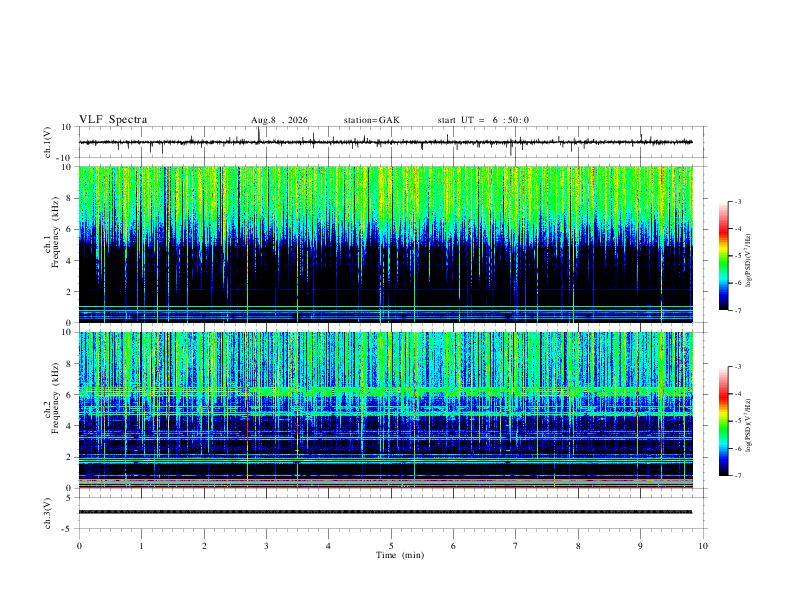Click the Time (min) axis label

[400, 555]
